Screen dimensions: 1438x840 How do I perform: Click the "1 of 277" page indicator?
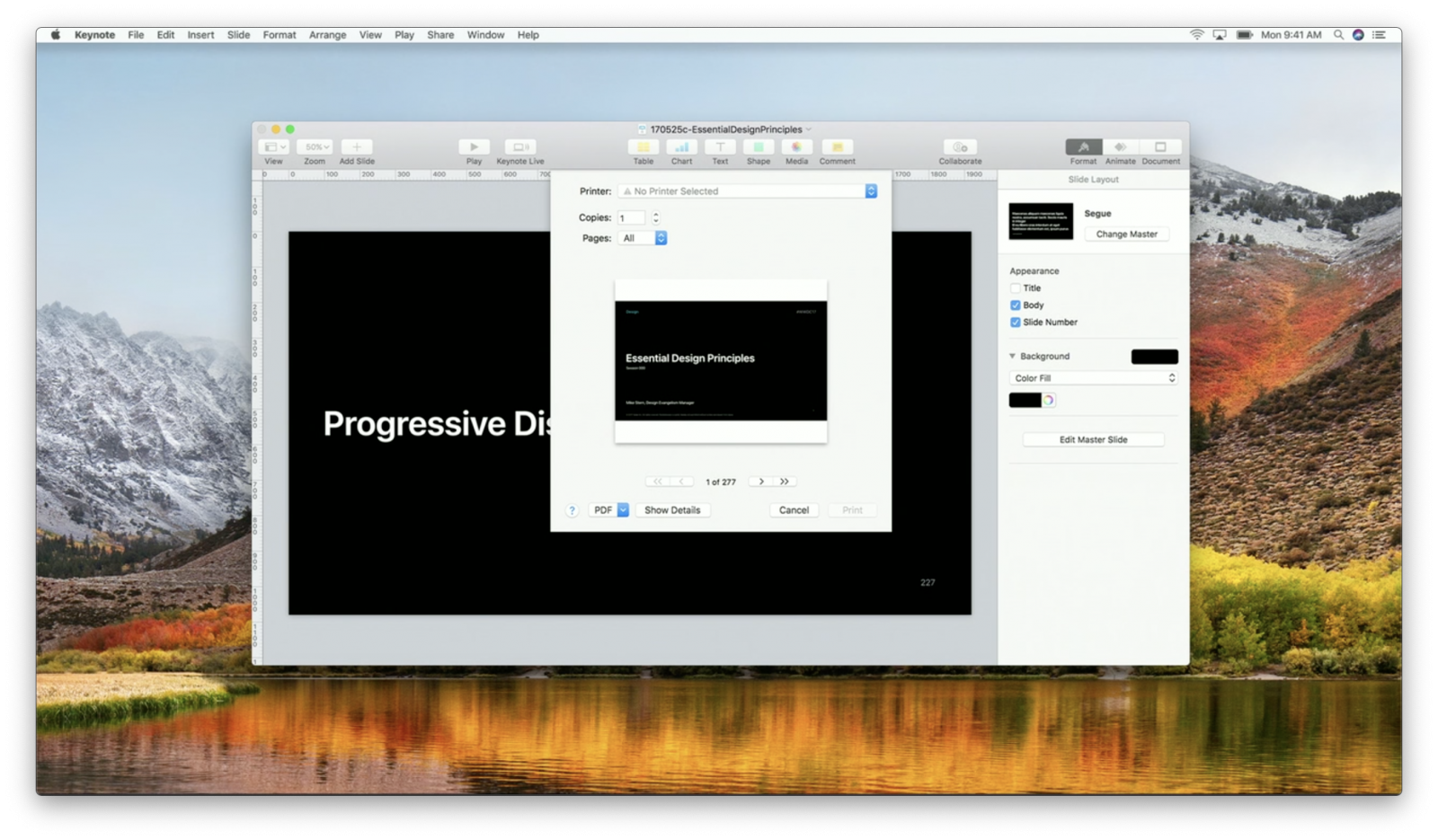[x=721, y=482]
